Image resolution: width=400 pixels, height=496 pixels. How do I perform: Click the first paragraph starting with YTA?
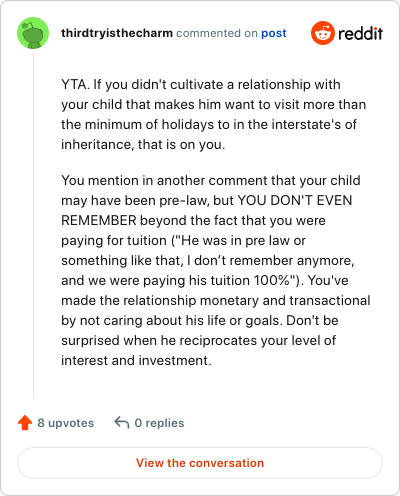point(214,114)
